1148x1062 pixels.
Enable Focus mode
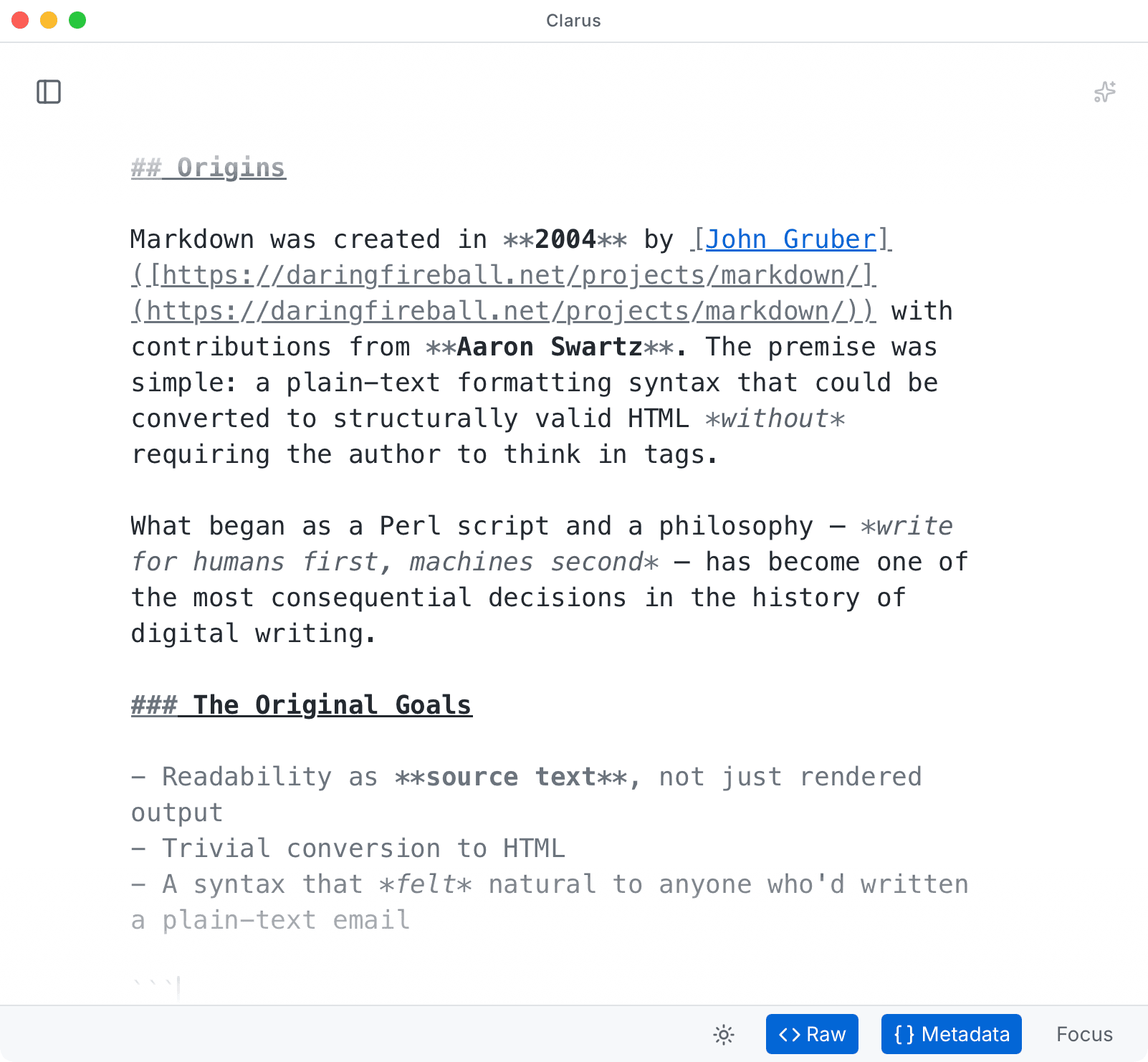click(1084, 1034)
